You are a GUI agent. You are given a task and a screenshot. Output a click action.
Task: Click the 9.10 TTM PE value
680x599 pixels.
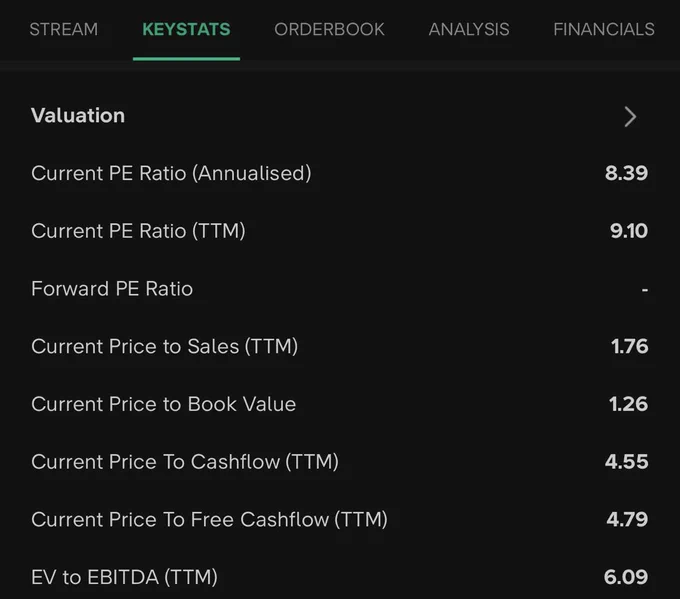point(629,231)
